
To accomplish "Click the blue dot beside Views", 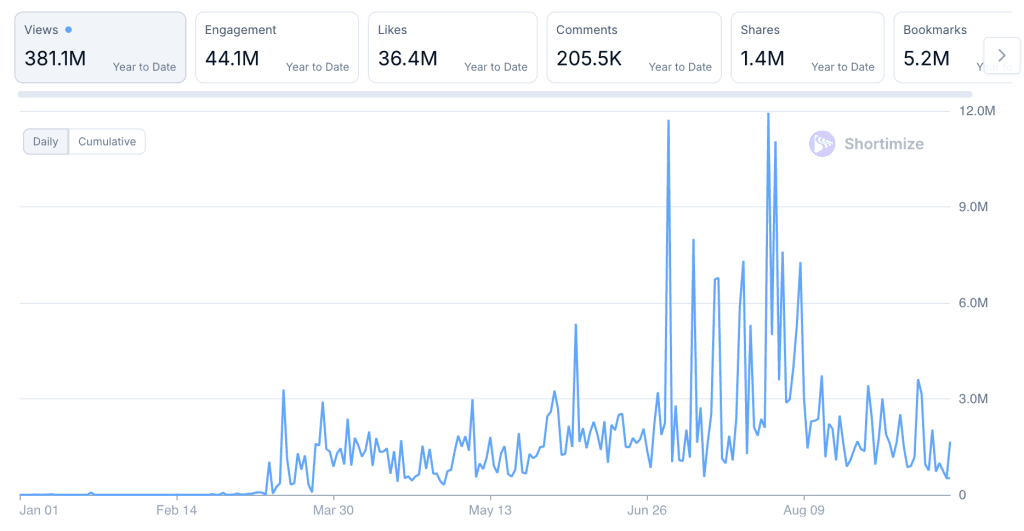I will point(68,30).
